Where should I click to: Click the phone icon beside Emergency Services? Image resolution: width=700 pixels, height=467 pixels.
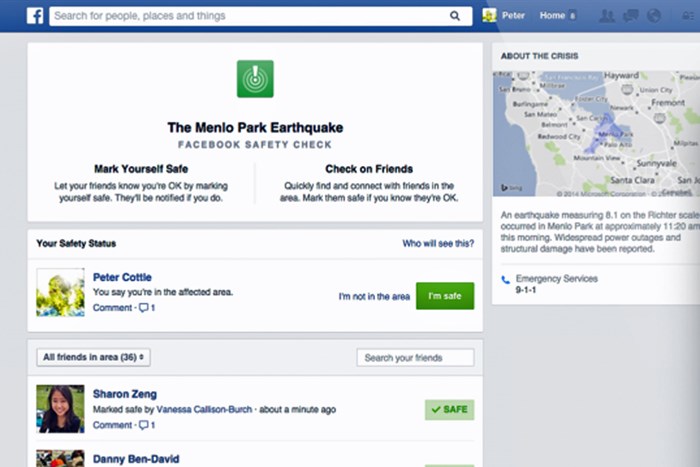pyautogui.click(x=505, y=280)
